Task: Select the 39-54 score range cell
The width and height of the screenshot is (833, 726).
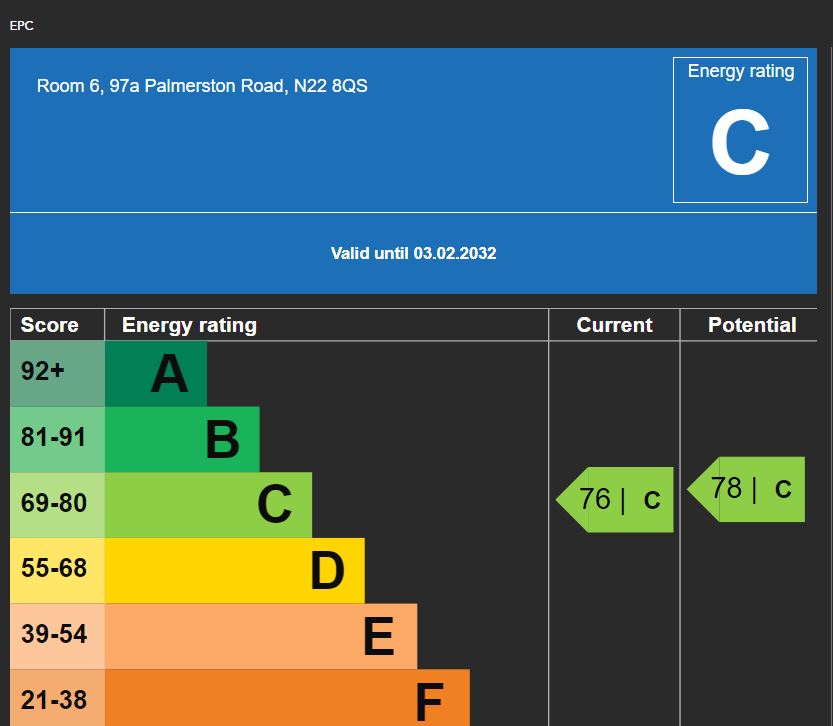Action: pos(53,634)
